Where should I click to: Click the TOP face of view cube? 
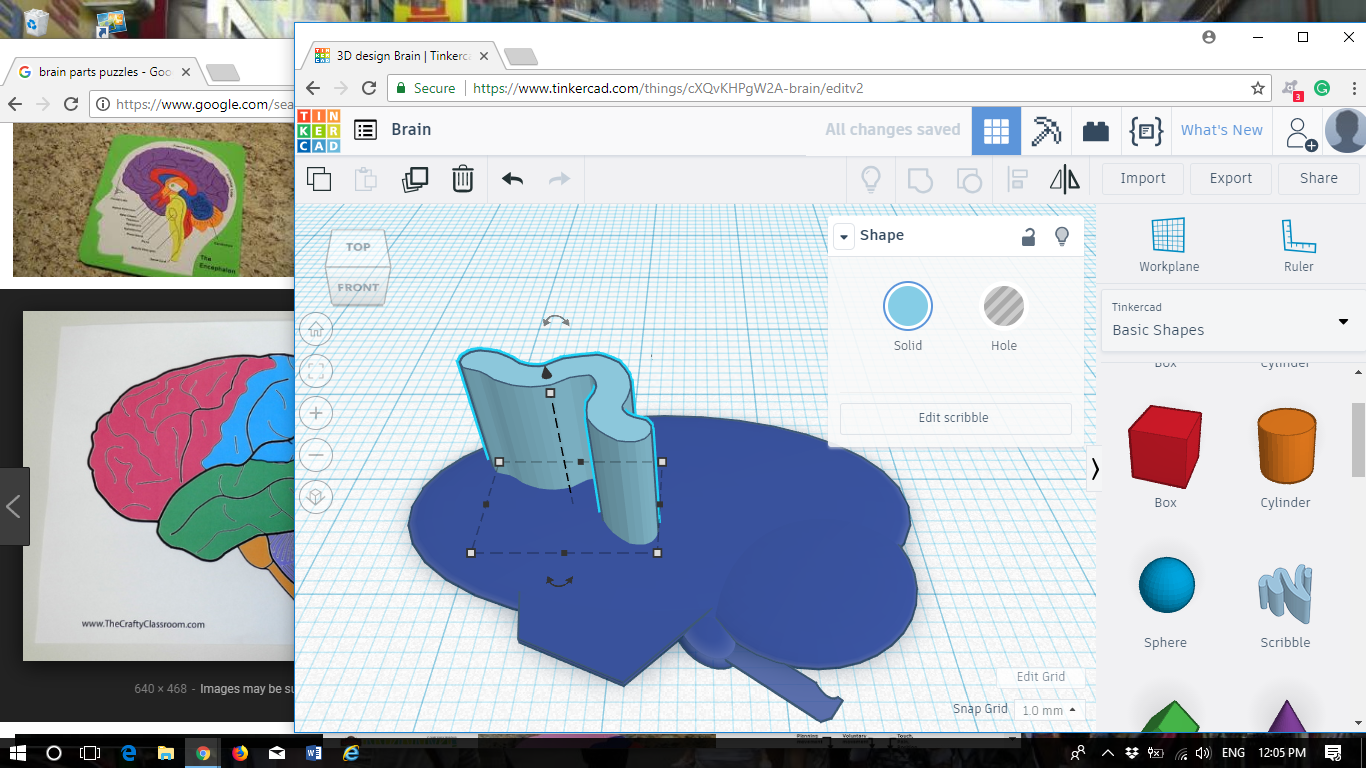click(x=358, y=247)
